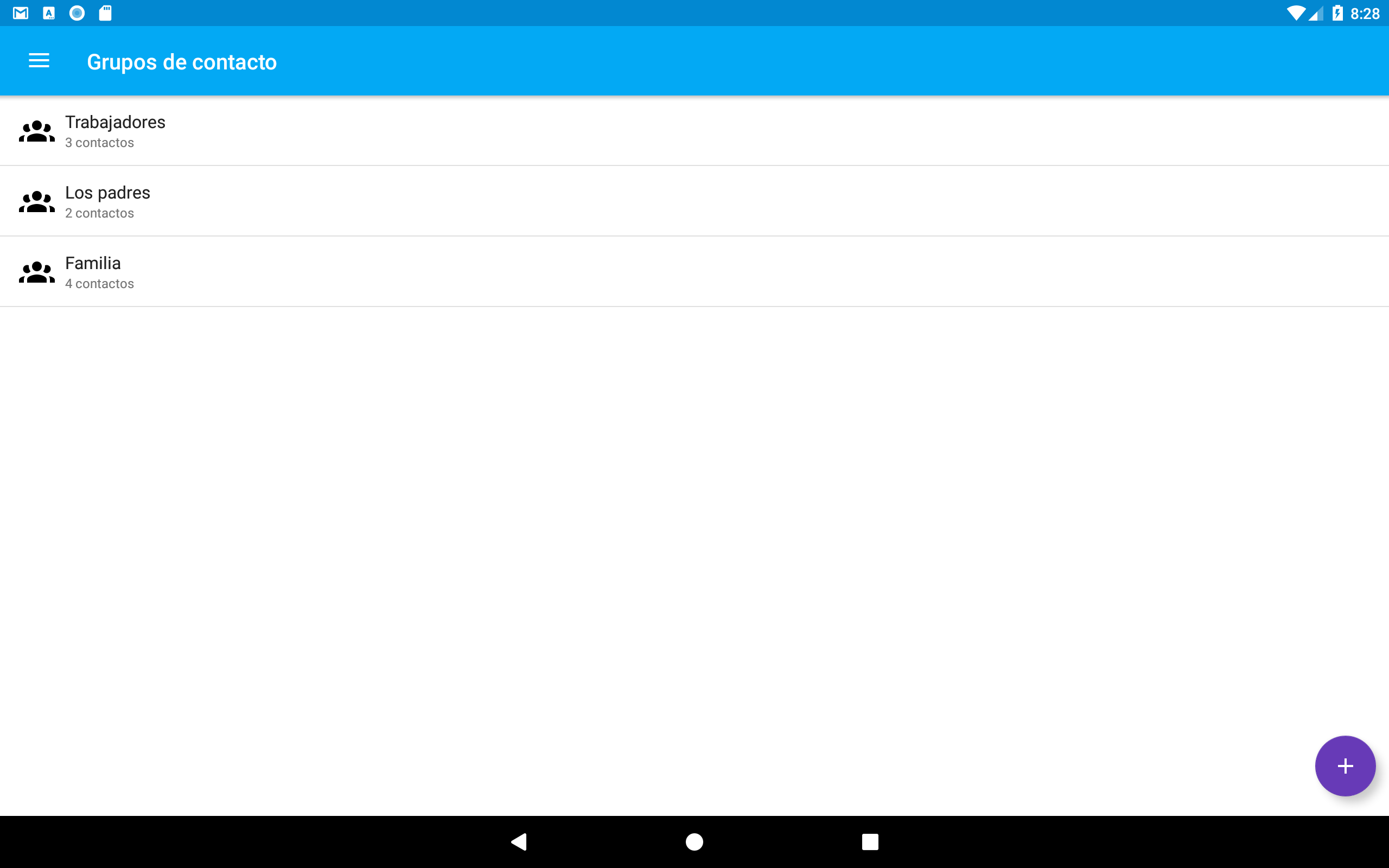Screen dimensions: 1389x868
Task: Tap the Wi-Fi status icon
Action: pos(1295,13)
